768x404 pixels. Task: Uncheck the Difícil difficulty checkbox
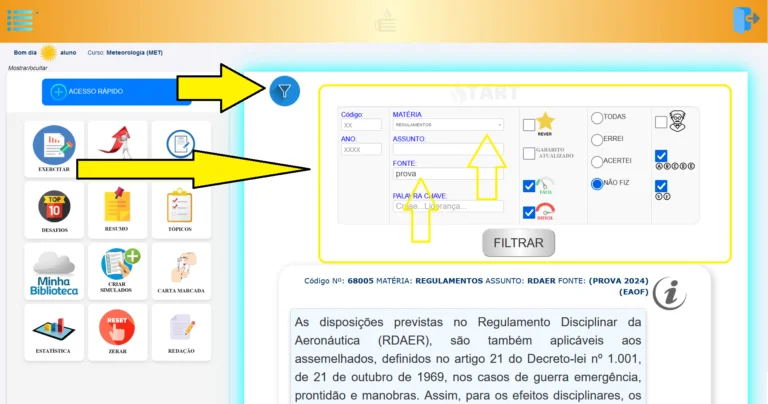[x=529, y=212]
